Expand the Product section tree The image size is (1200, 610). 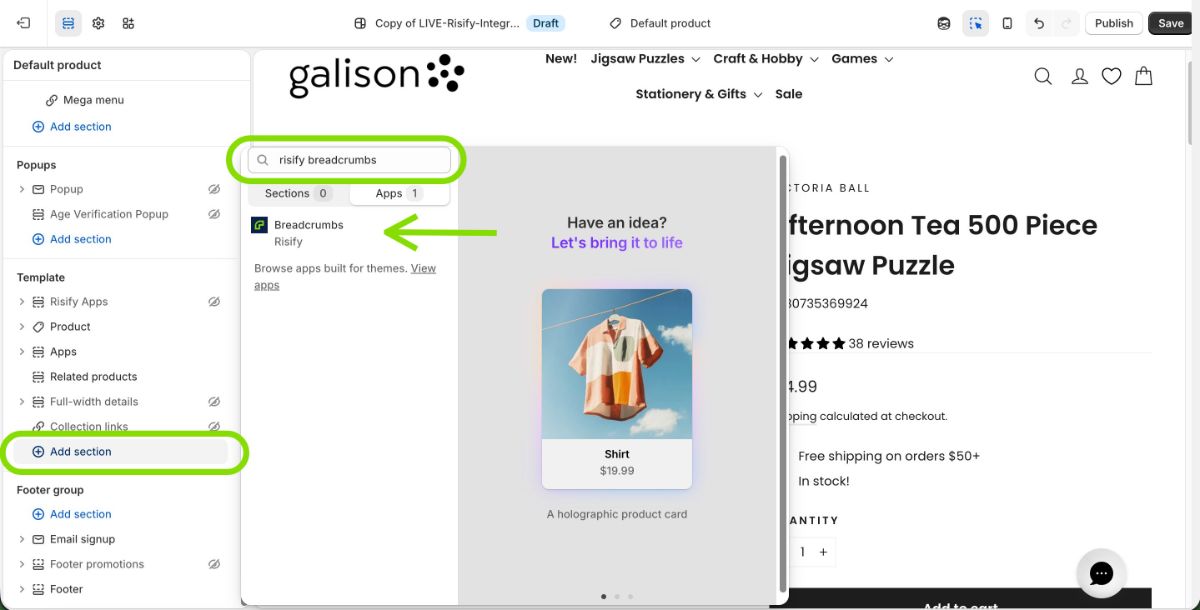point(22,327)
